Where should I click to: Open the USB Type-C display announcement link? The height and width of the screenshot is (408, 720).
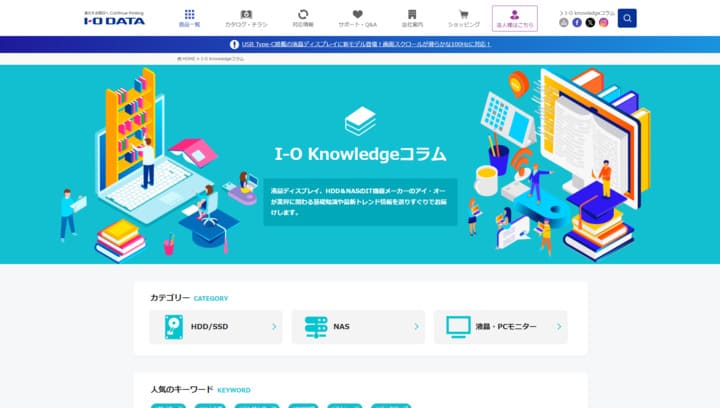point(366,44)
